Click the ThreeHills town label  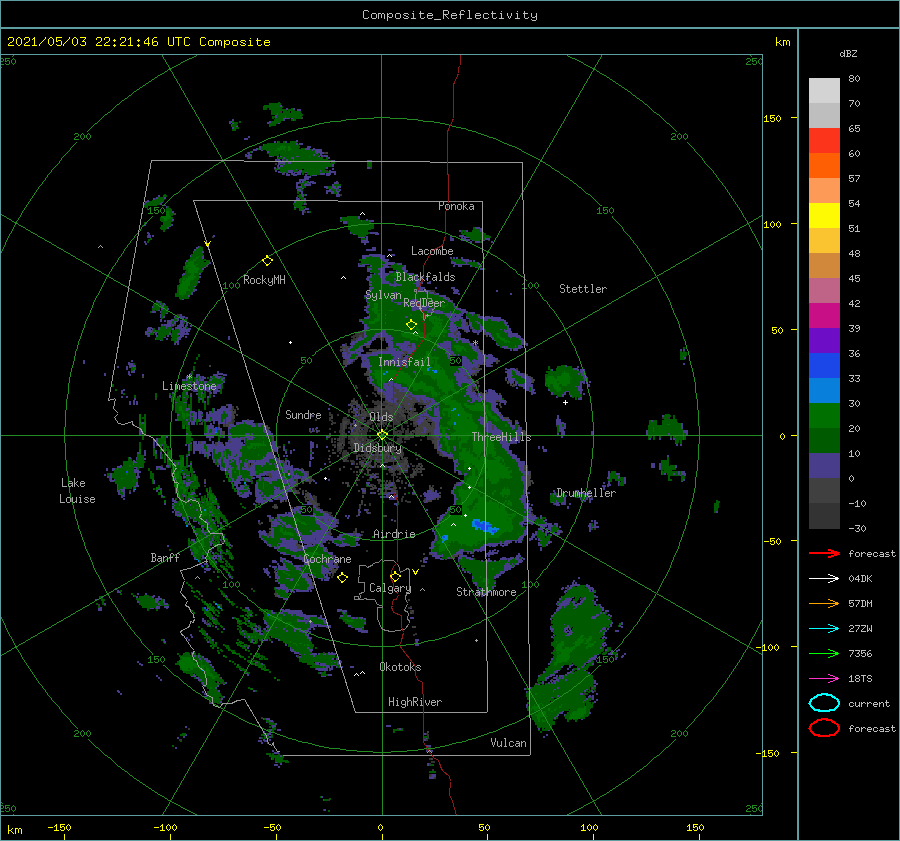[x=501, y=437]
